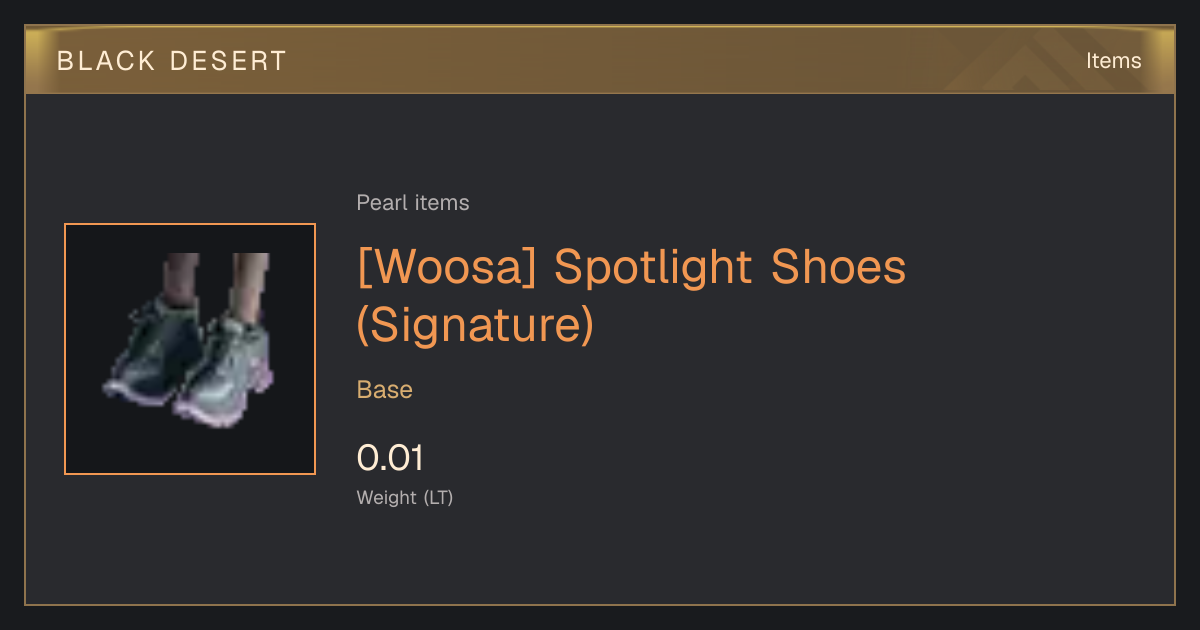Click the Woosa Spotlight Shoes item icon
The width and height of the screenshot is (1200, 630).
click(190, 348)
